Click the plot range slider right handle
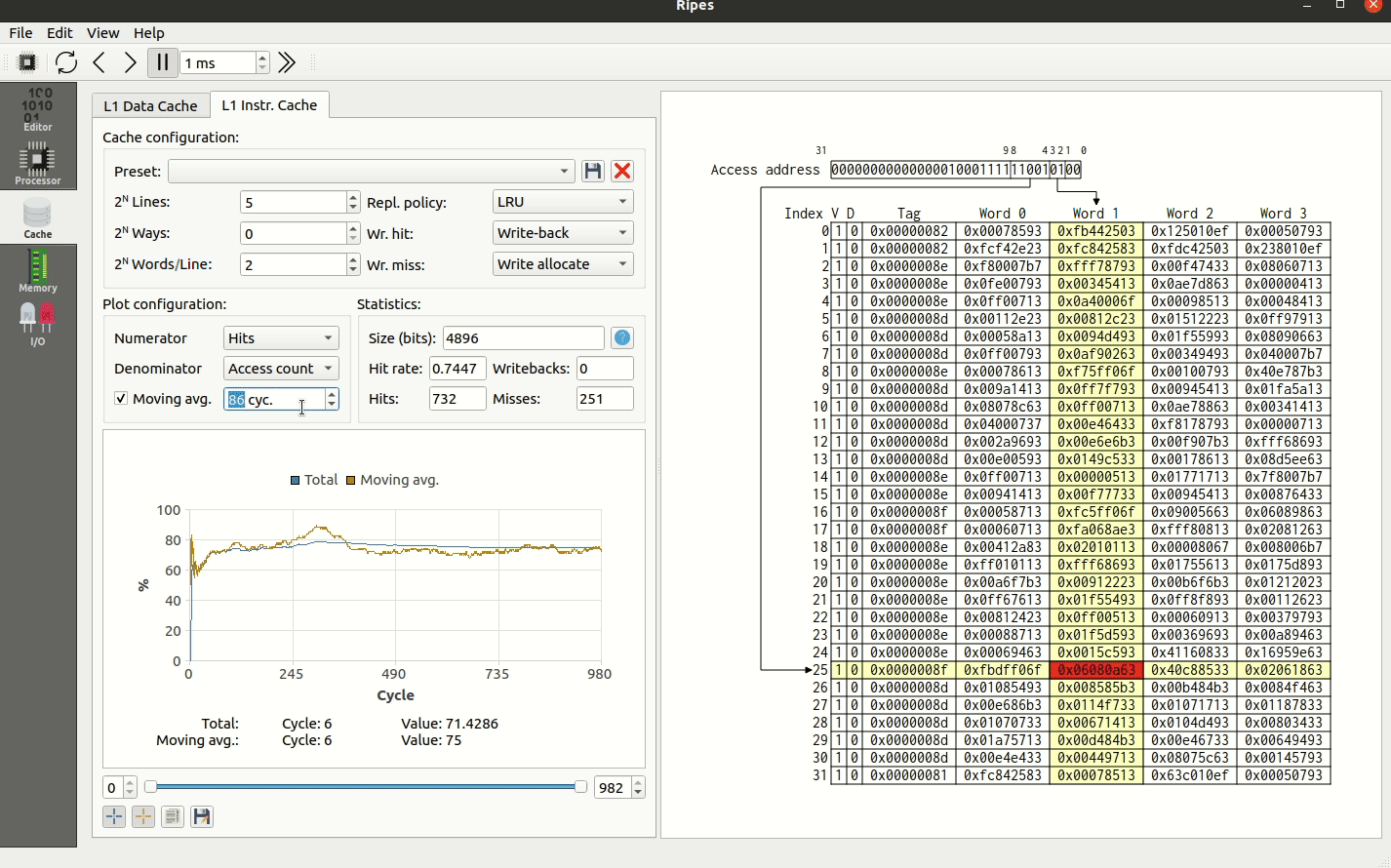Image resolution: width=1391 pixels, height=868 pixels. pos(580,787)
